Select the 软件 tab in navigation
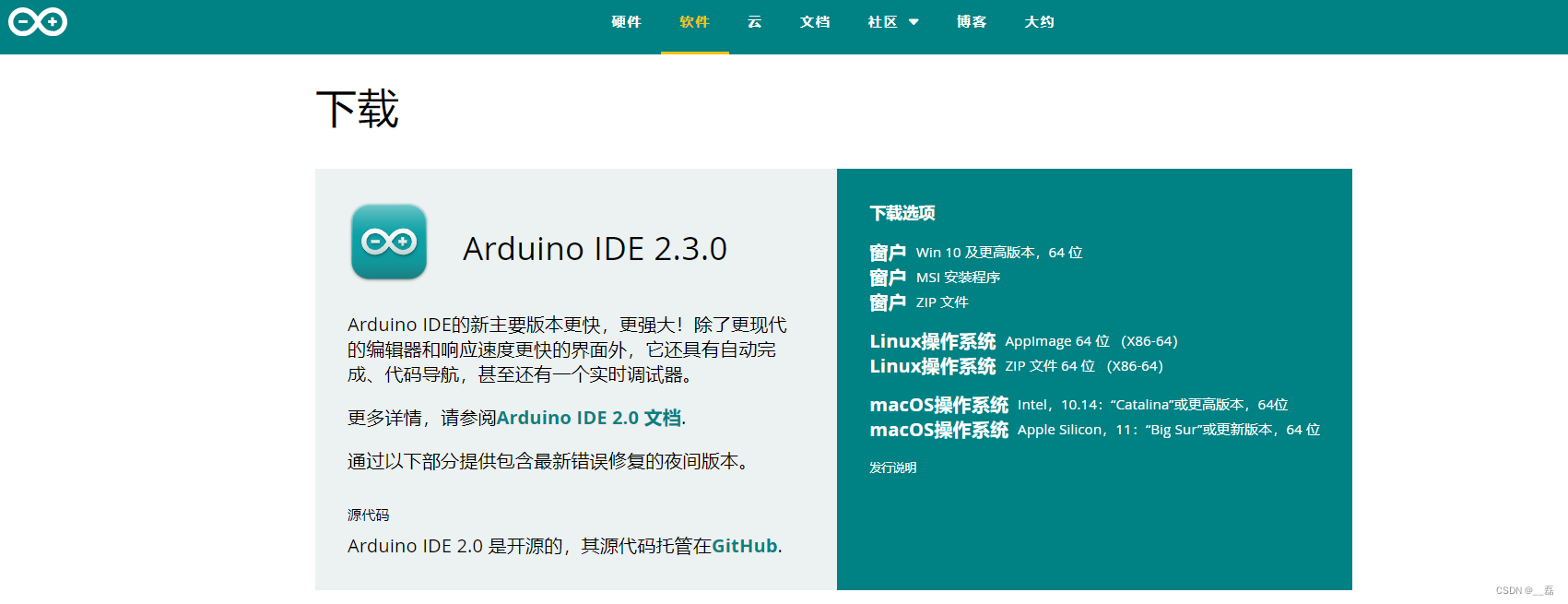1568x604 pixels. pyautogui.click(x=694, y=22)
